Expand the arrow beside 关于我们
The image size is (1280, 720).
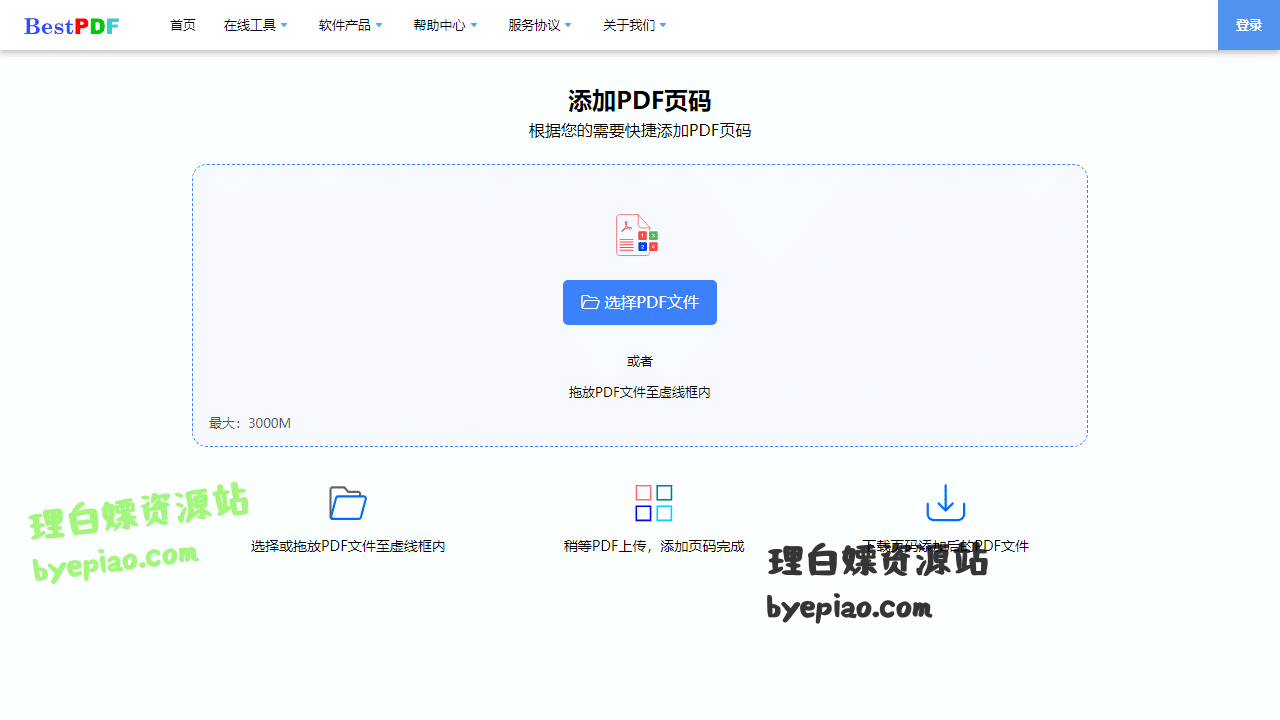[x=663, y=25]
